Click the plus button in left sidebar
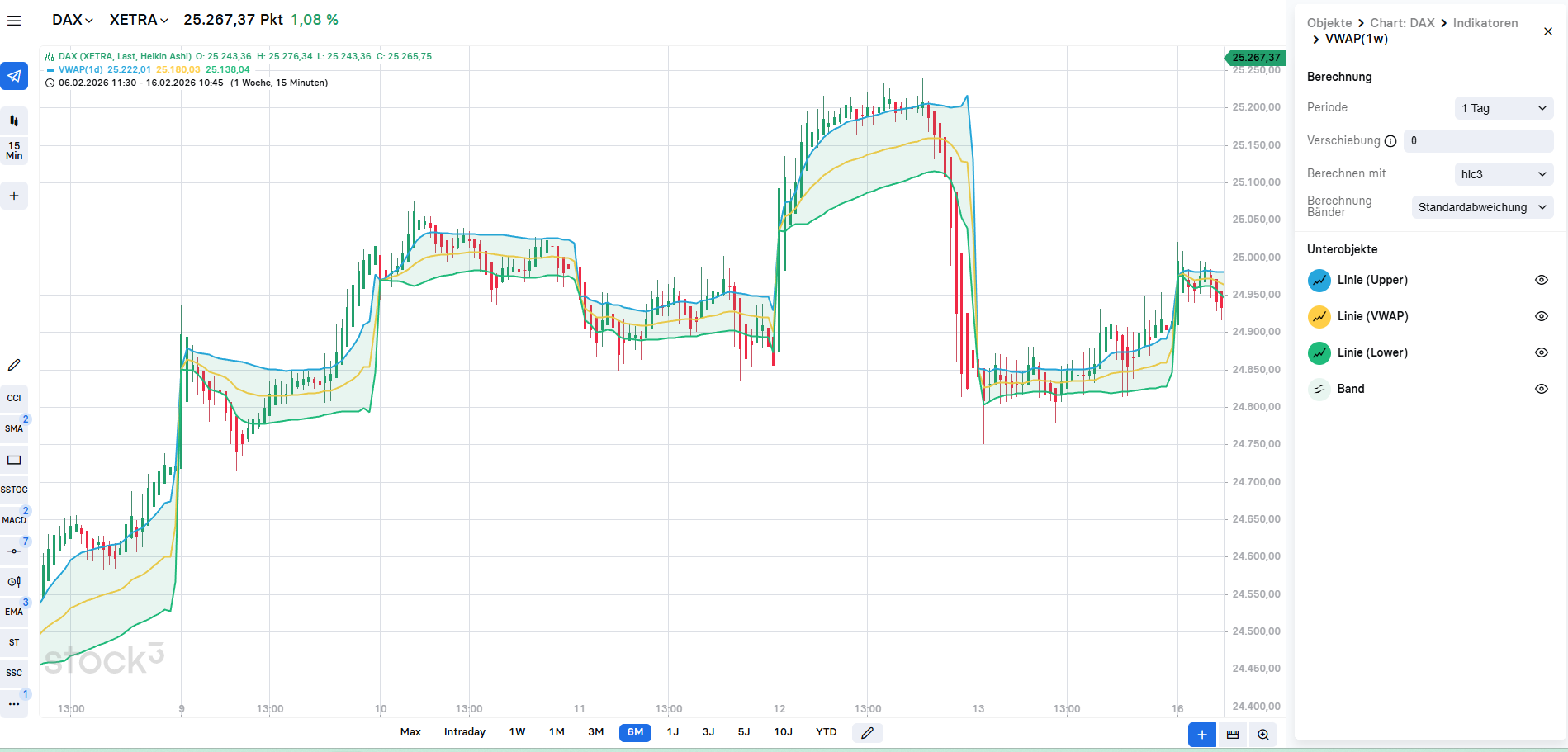The height and width of the screenshot is (752, 1568). pyautogui.click(x=14, y=196)
